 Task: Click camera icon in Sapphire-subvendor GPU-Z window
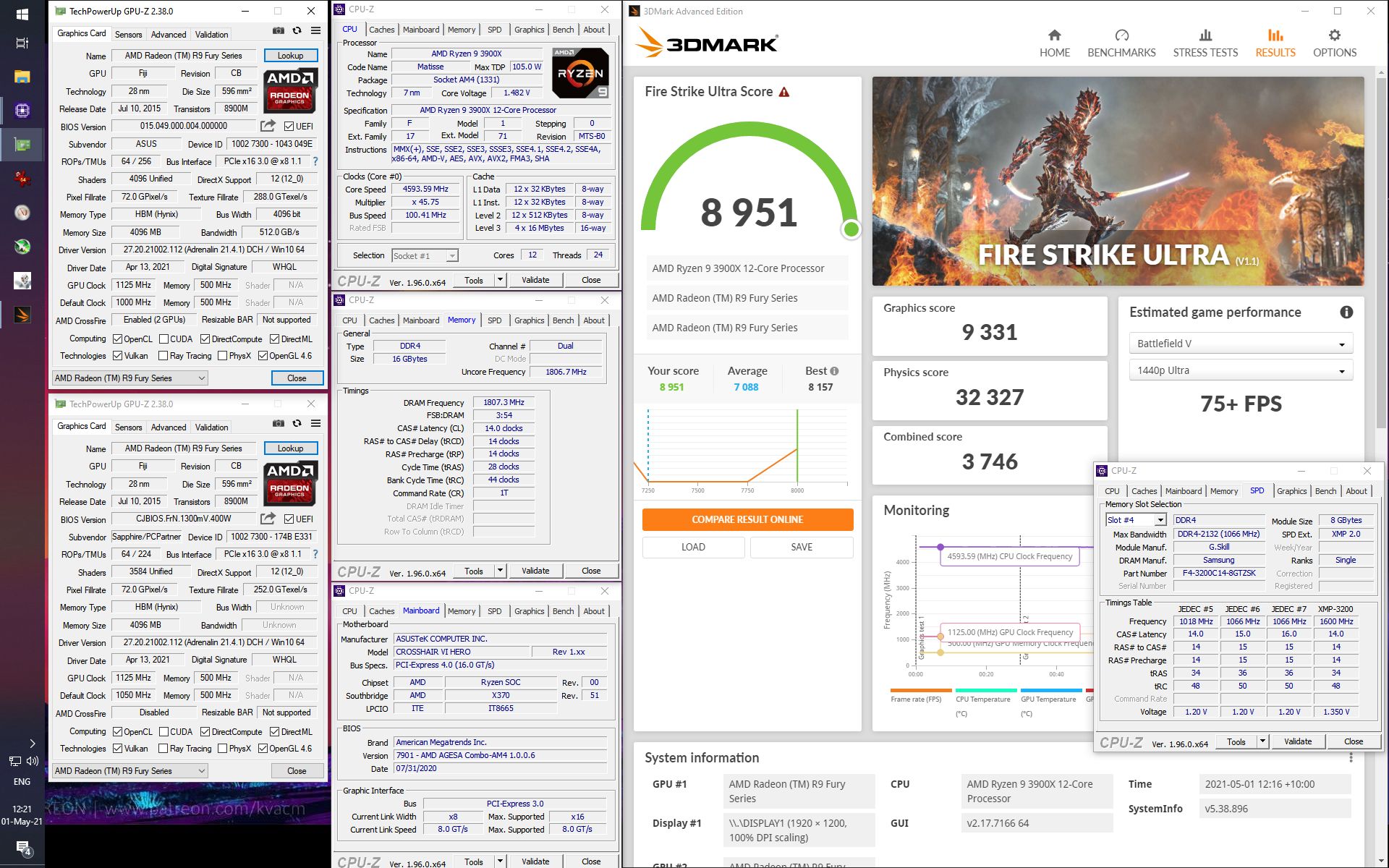[x=279, y=424]
